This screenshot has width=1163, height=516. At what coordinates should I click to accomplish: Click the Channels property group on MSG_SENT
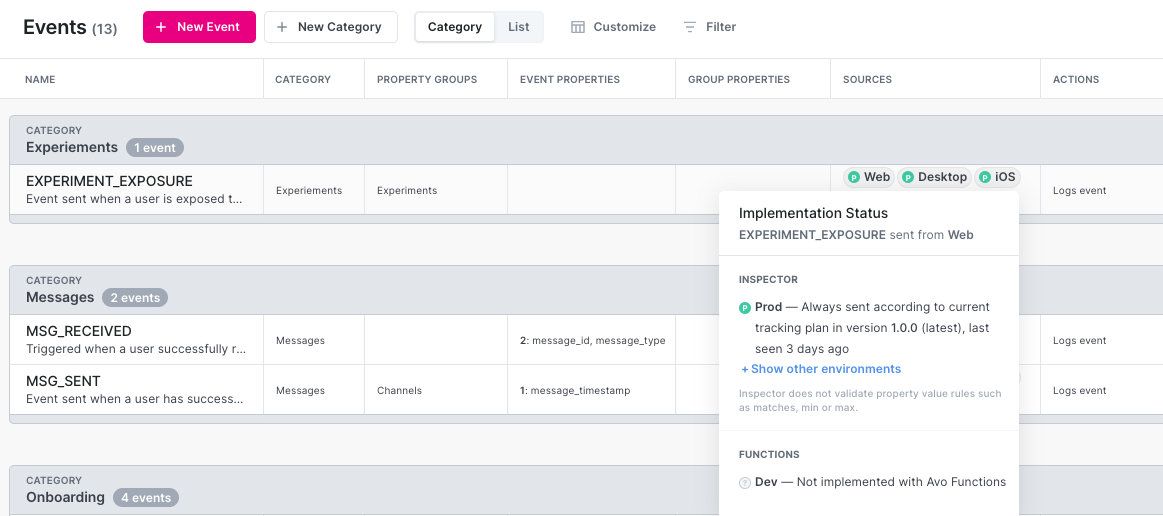(399, 391)
